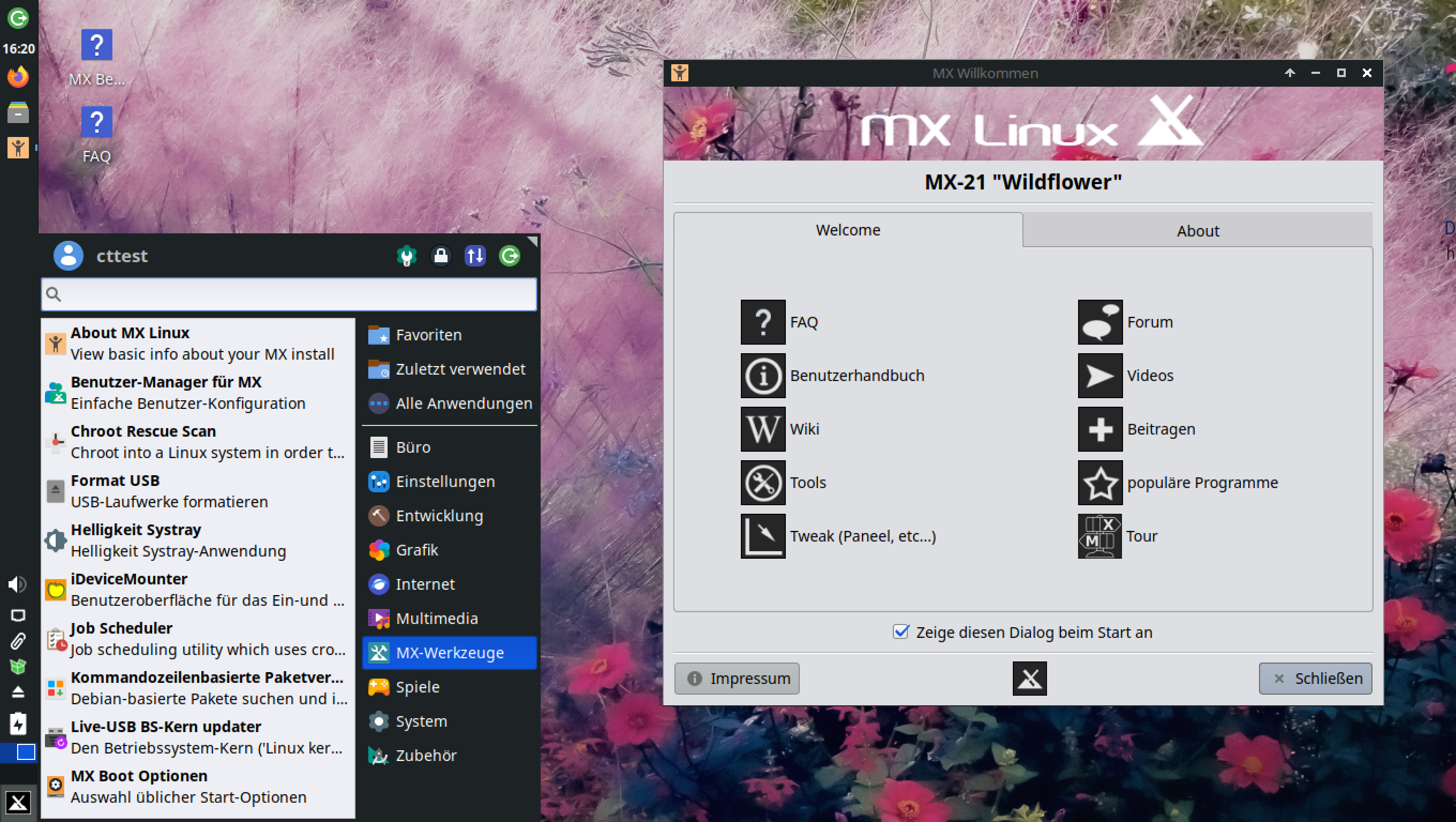This screenshot has width=1456, height=822.
Task: Start the MX Tour icon
Action: [1099, 536]
